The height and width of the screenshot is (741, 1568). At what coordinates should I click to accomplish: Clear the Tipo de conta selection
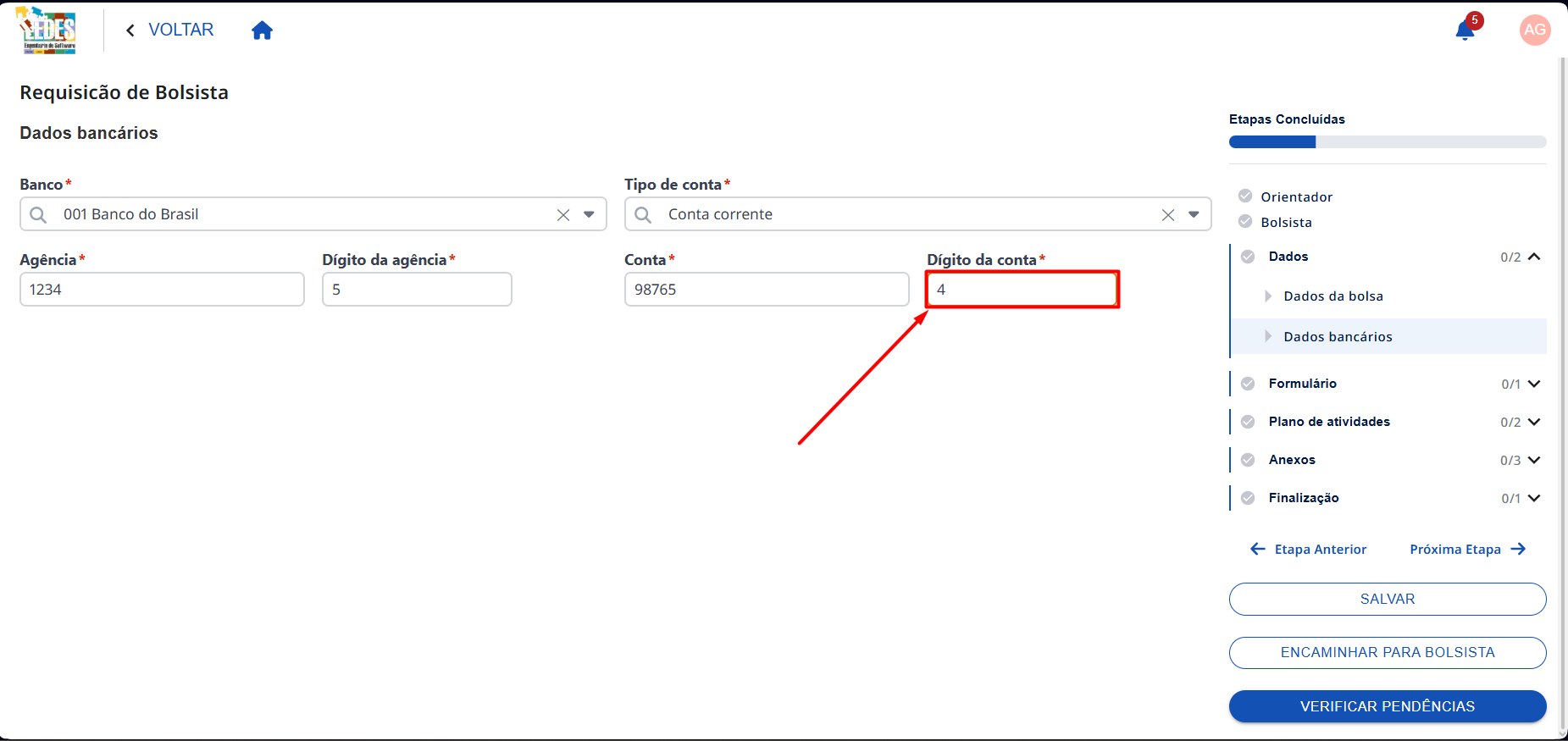tap(1168, 215)
